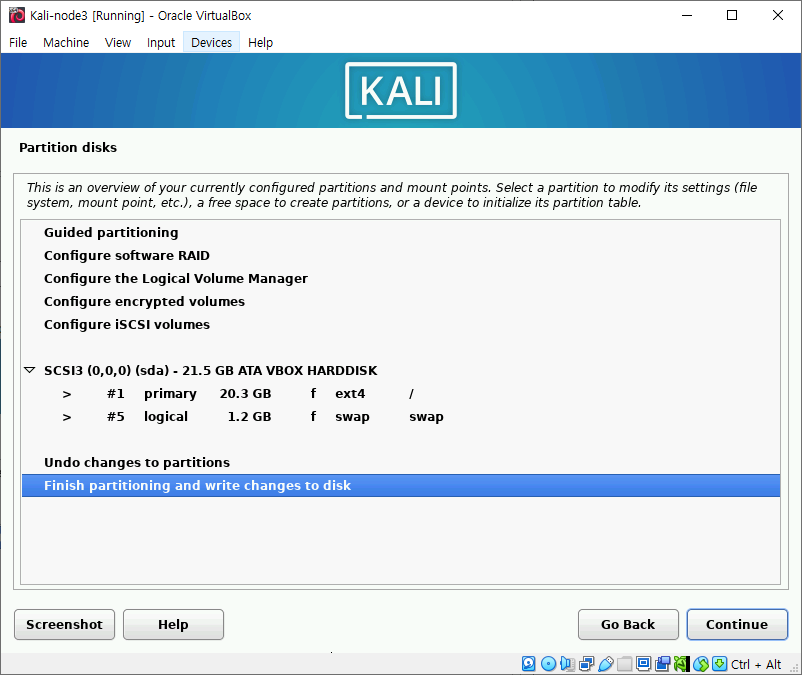Open the Input menu

tap(161, 42)
